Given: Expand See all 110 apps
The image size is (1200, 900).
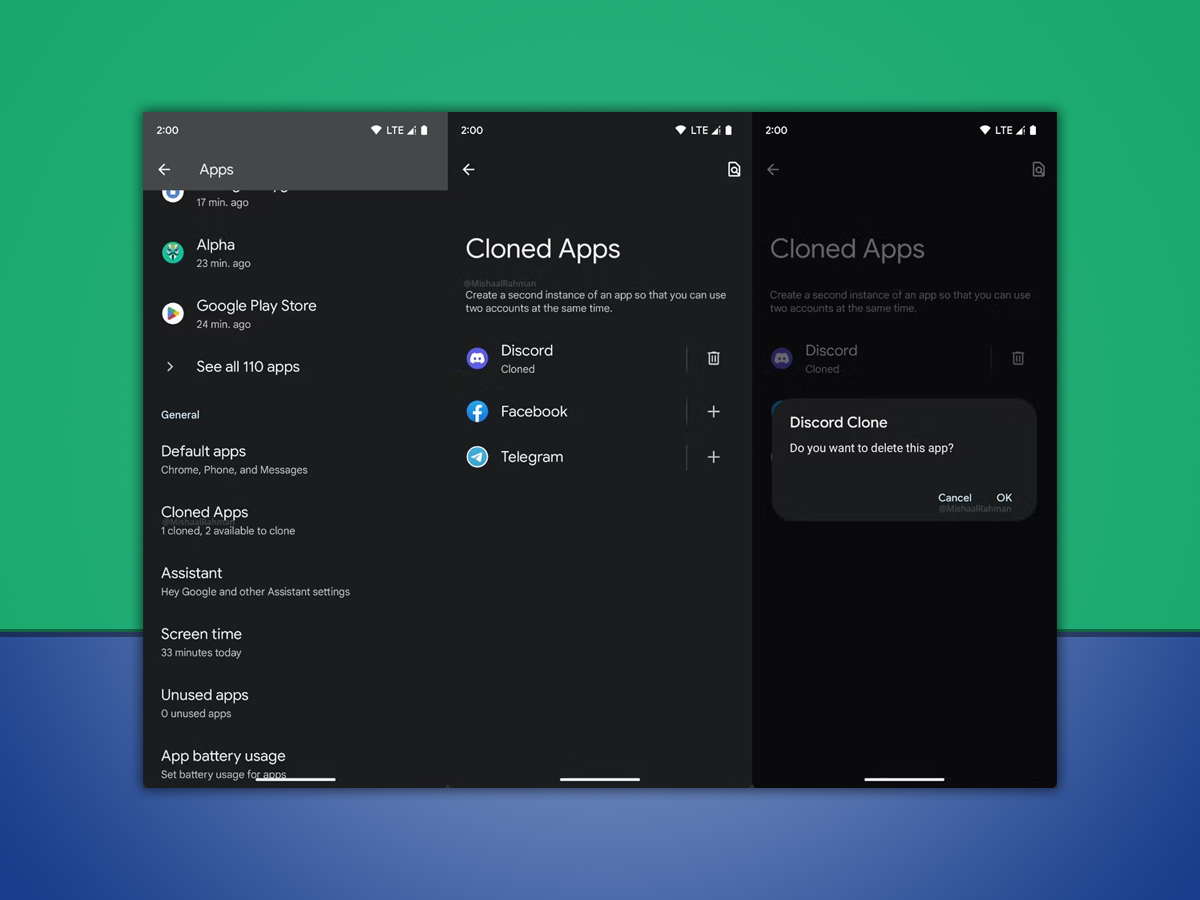Looking at the screenshot, I should point(247,367).
